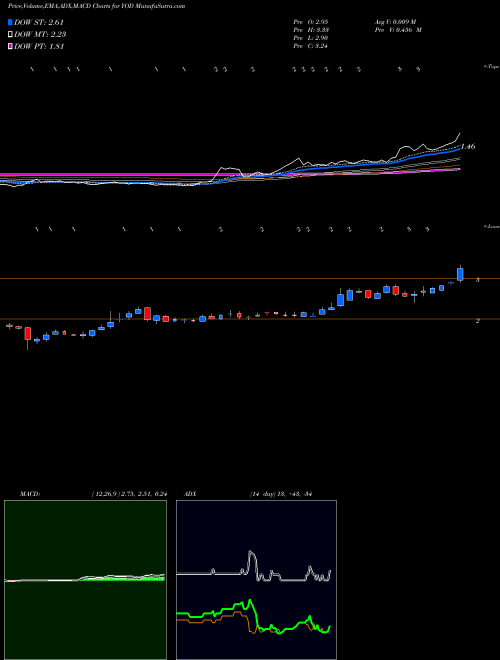Click the 'DOW PT: 1.81' legend label

[x=39, y=46]
